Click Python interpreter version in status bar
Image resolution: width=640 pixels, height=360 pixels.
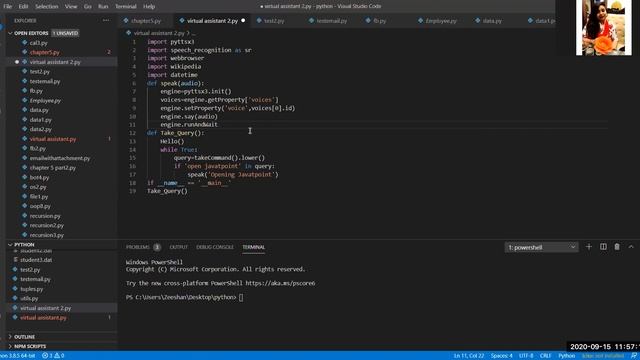(18, 356)
